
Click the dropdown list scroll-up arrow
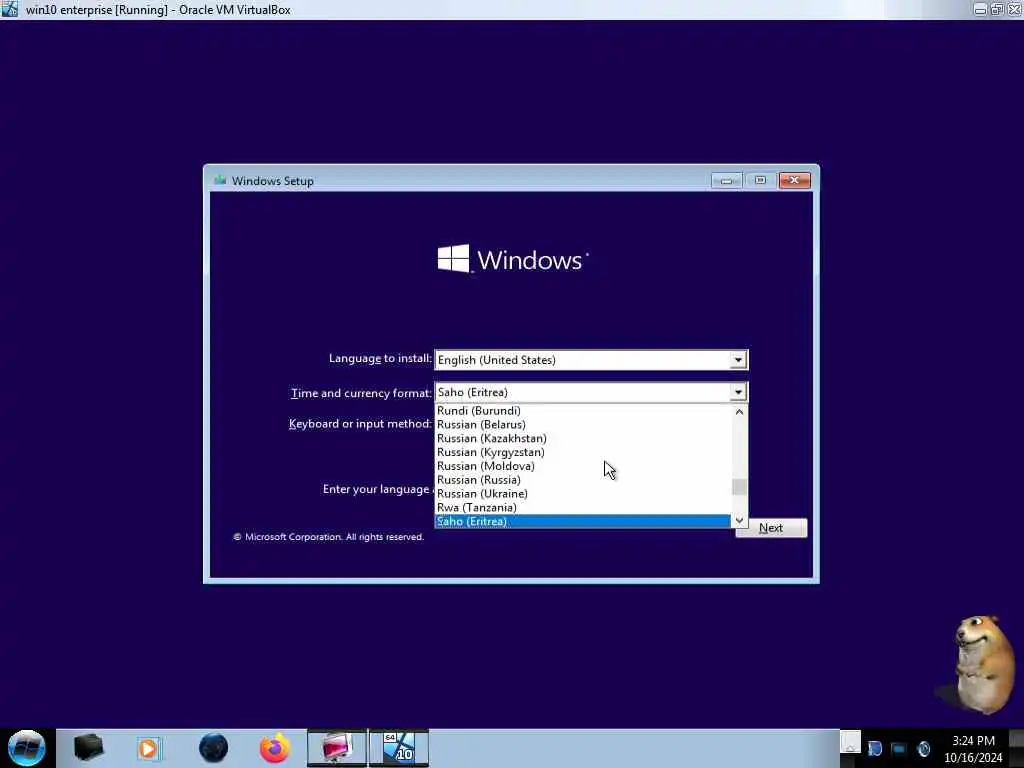(x=739, y=412)
